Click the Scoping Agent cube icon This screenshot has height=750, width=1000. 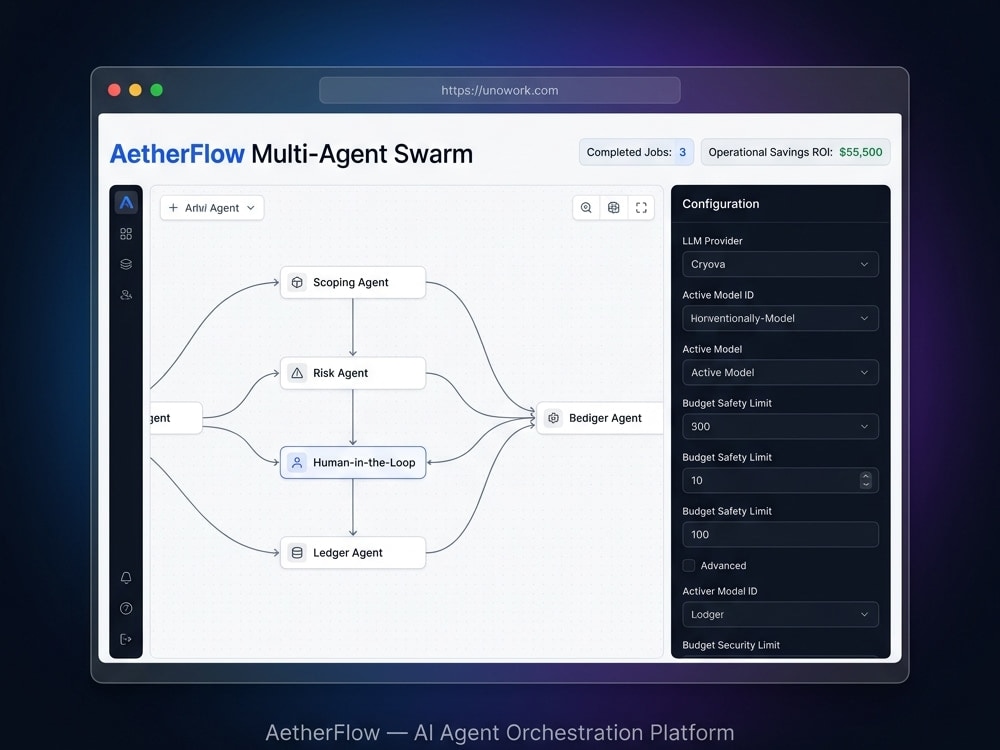tap(297, 283)
